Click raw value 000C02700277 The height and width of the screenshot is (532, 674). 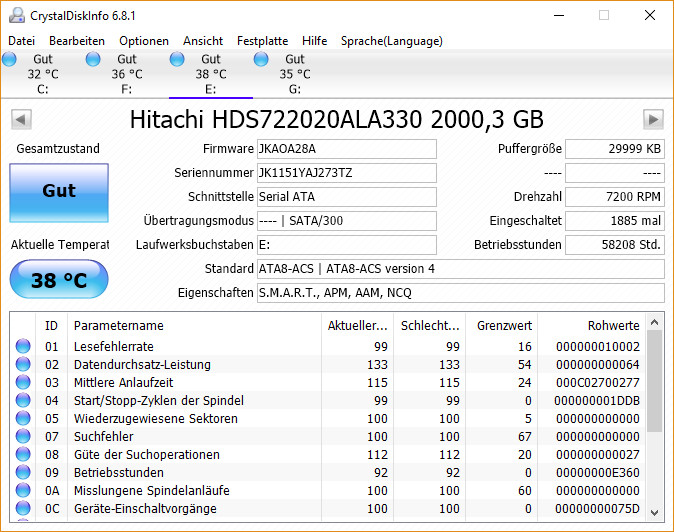(x=597, y=382)
